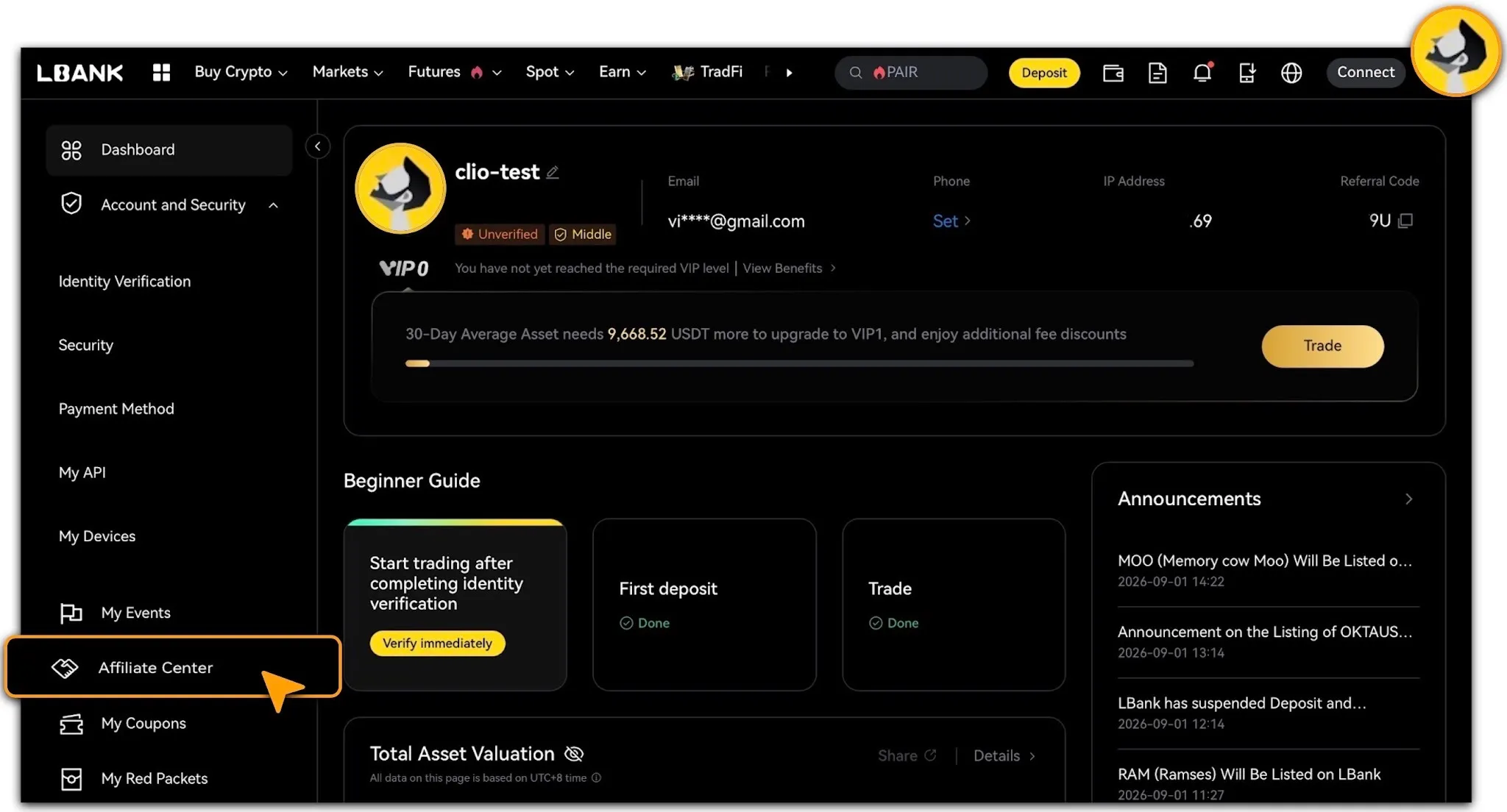Image resolution: width=1507 pixels, height=812 pixels.
Task: Copy the referral code with copy icon
Action: (x=1405, y=221)
